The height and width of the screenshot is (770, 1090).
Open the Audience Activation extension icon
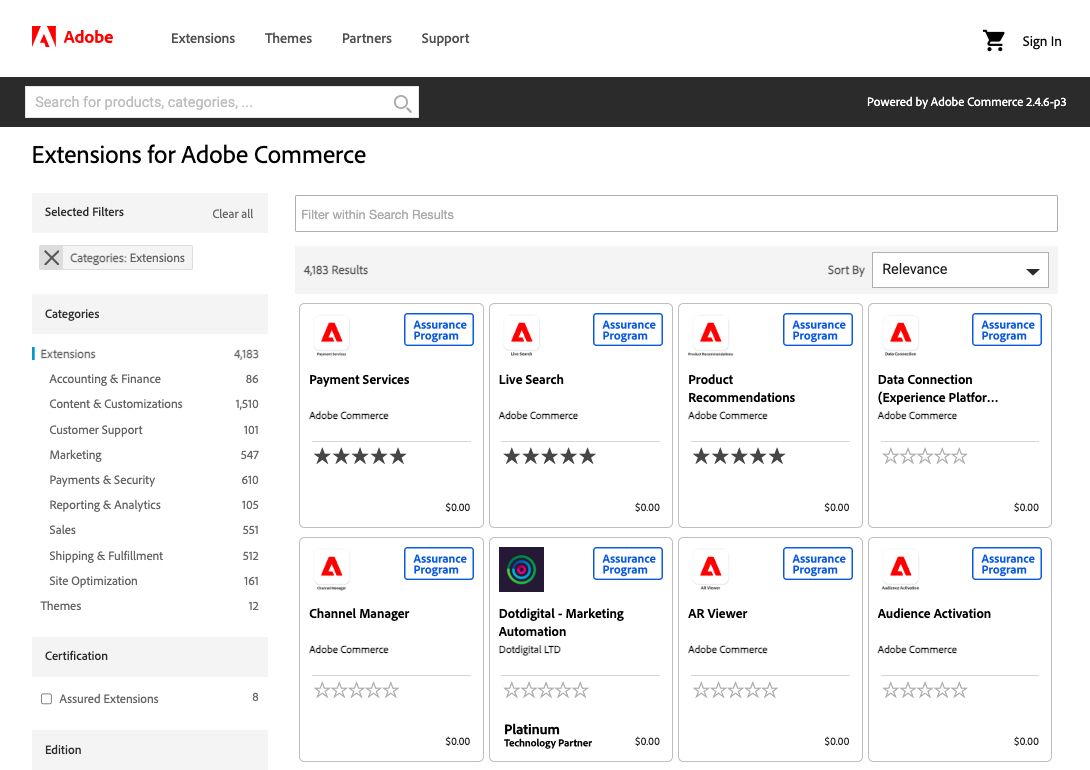[899, 569]
